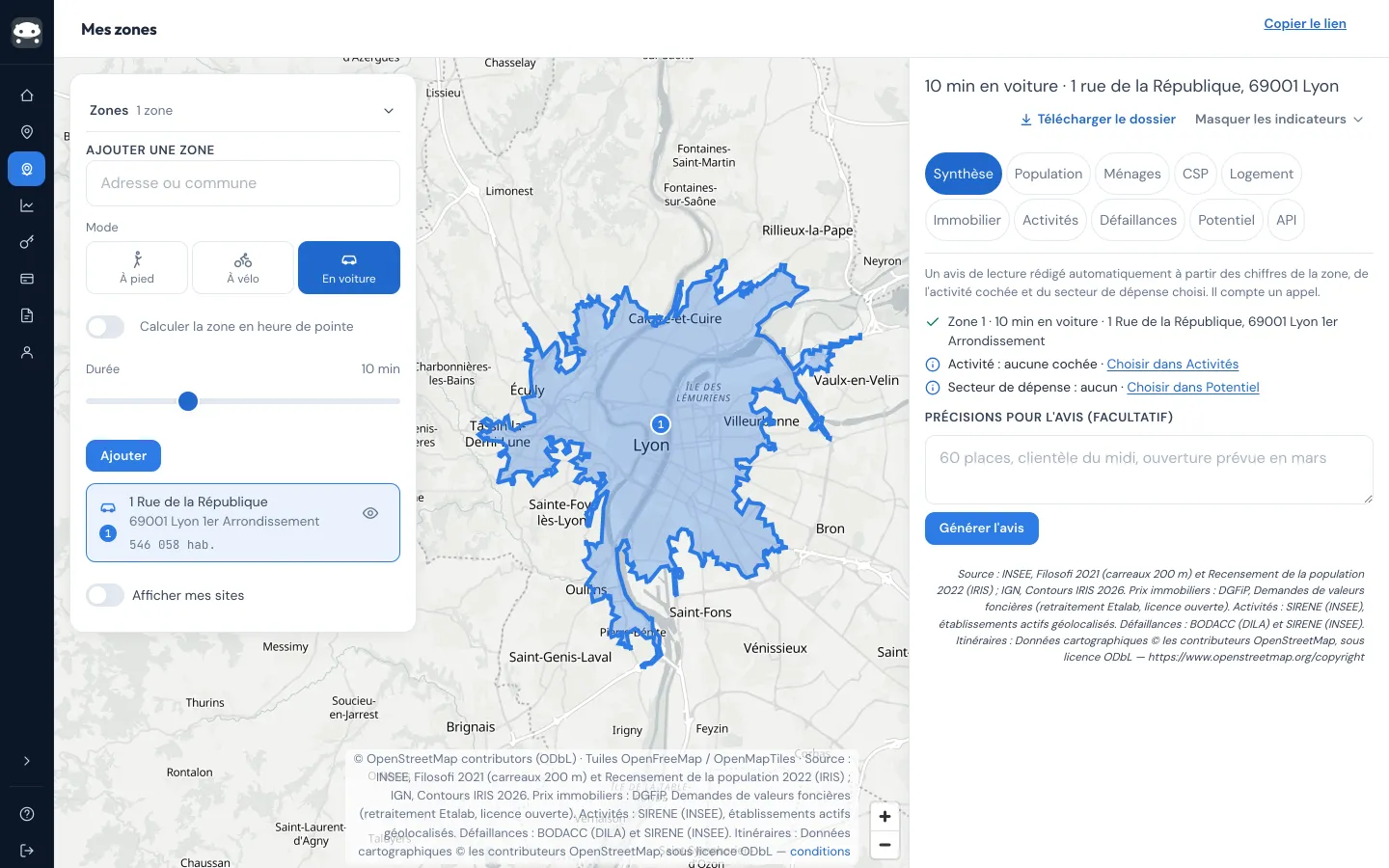
Task: Focus the Adresse ou commune input field
Action: 243,183
